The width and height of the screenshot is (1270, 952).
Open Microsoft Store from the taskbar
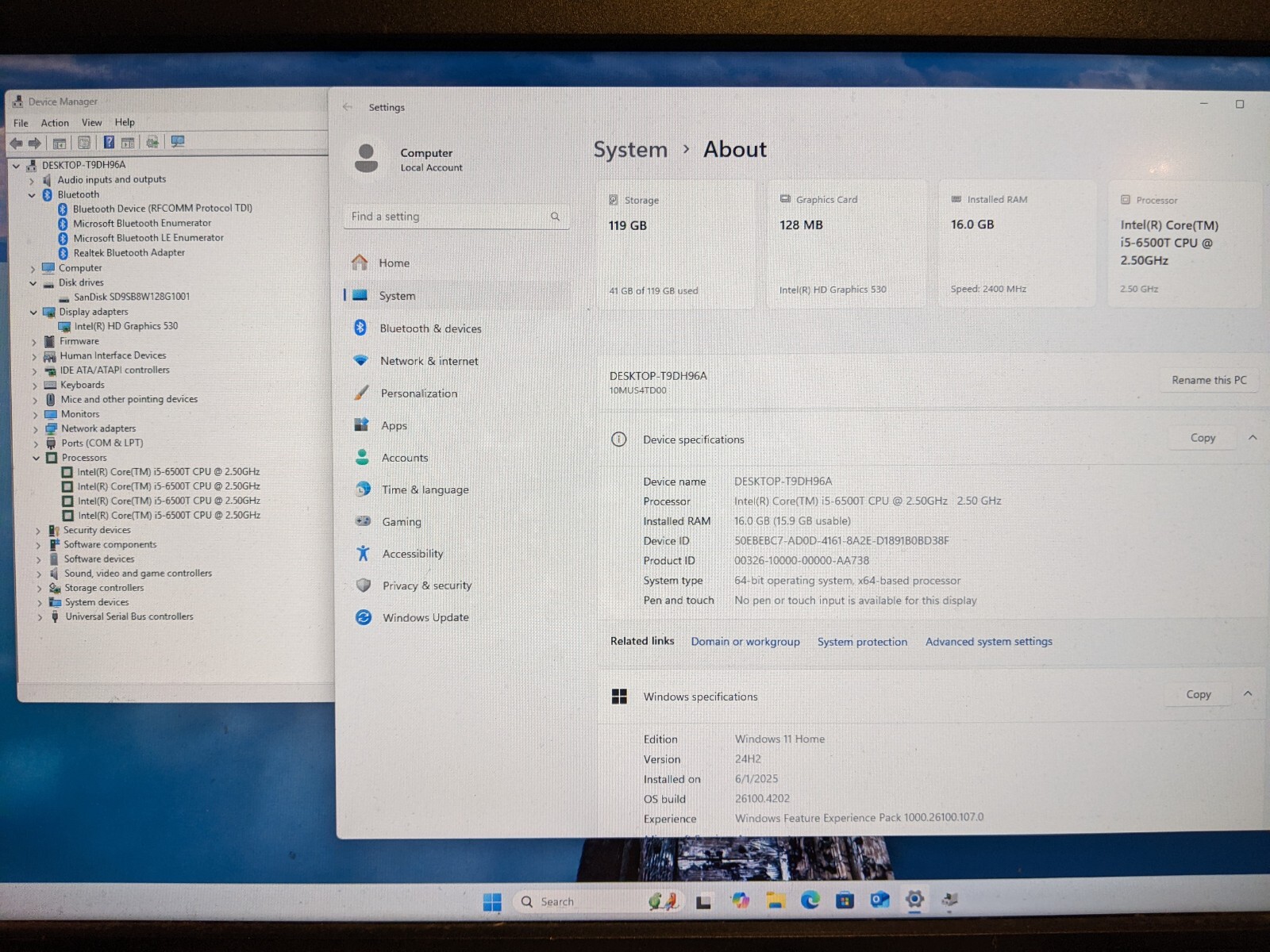(x=845, y=900)
